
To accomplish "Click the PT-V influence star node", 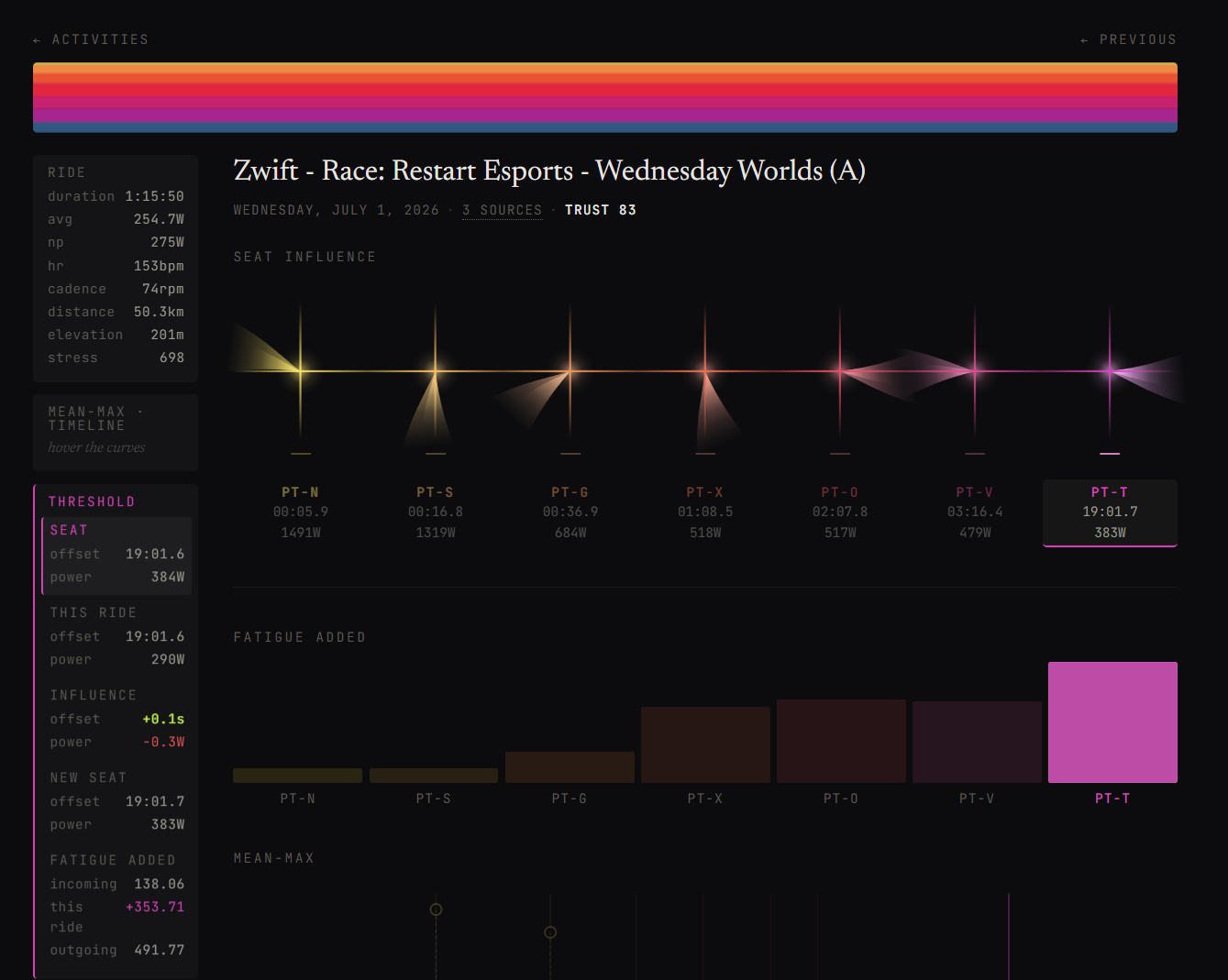I will point(975,370).
